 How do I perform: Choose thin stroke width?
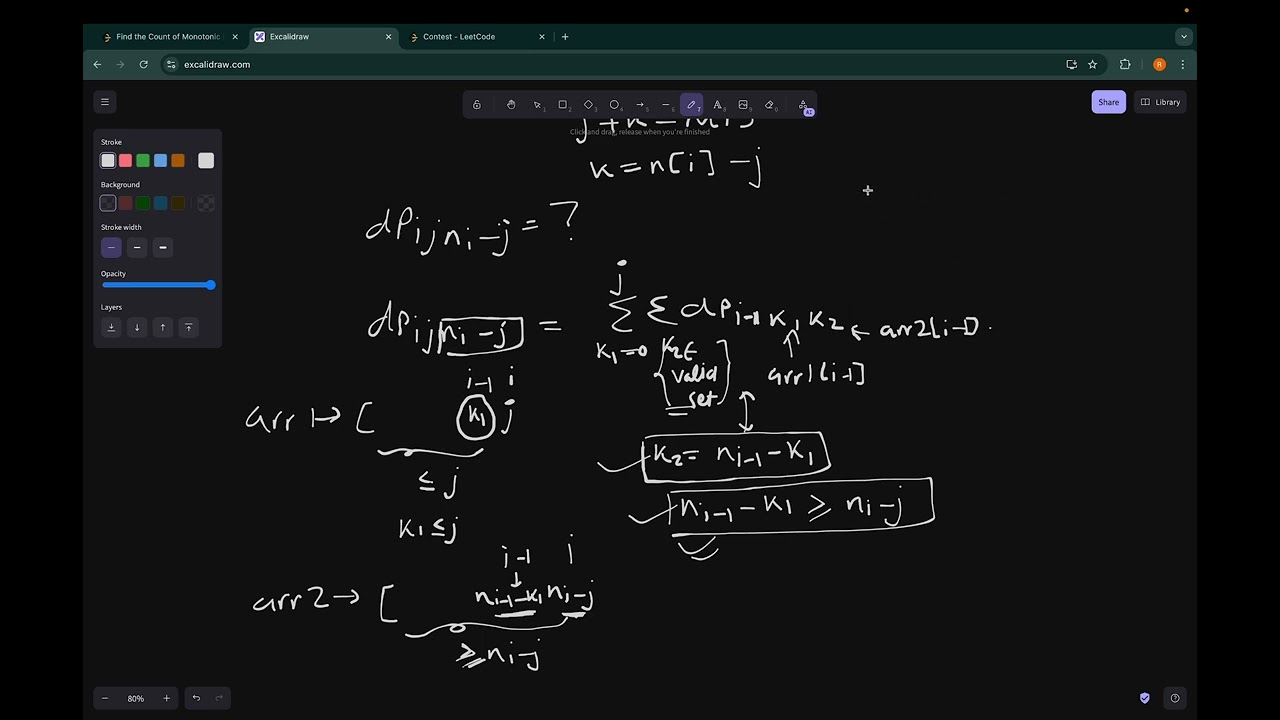pos(111,247)
